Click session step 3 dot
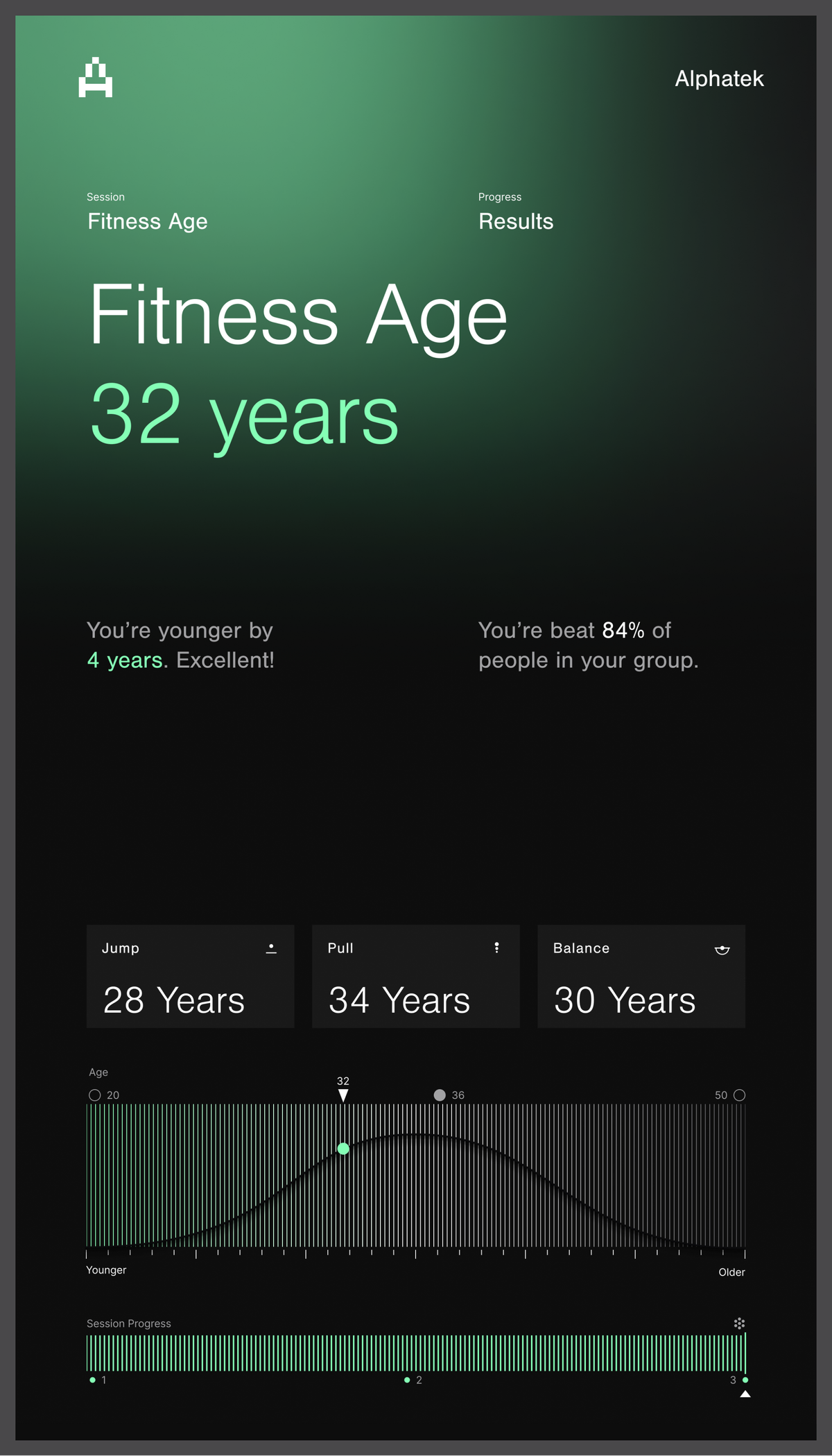Screen dimensions: 832x1456 (745, 1380)
